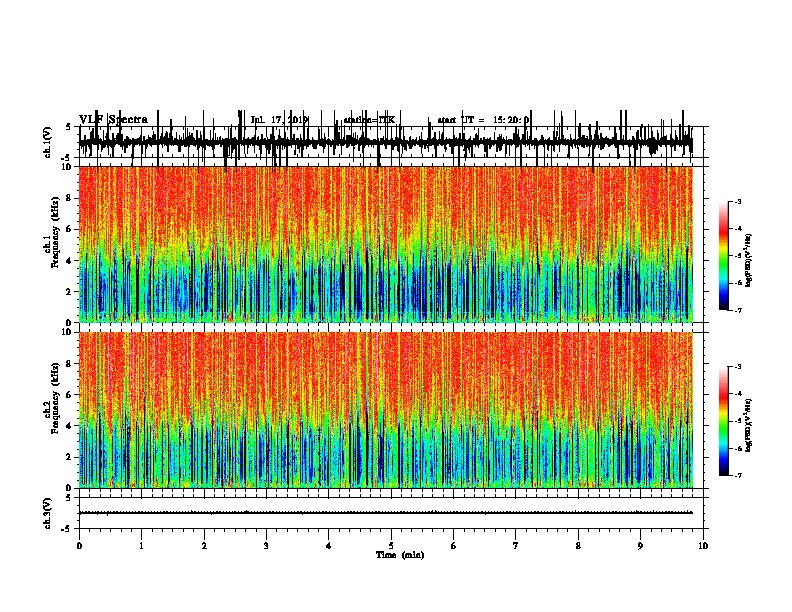Click the 'ch.3(V)' axis label
Screen dimensions: 792x612
point(48,513)
